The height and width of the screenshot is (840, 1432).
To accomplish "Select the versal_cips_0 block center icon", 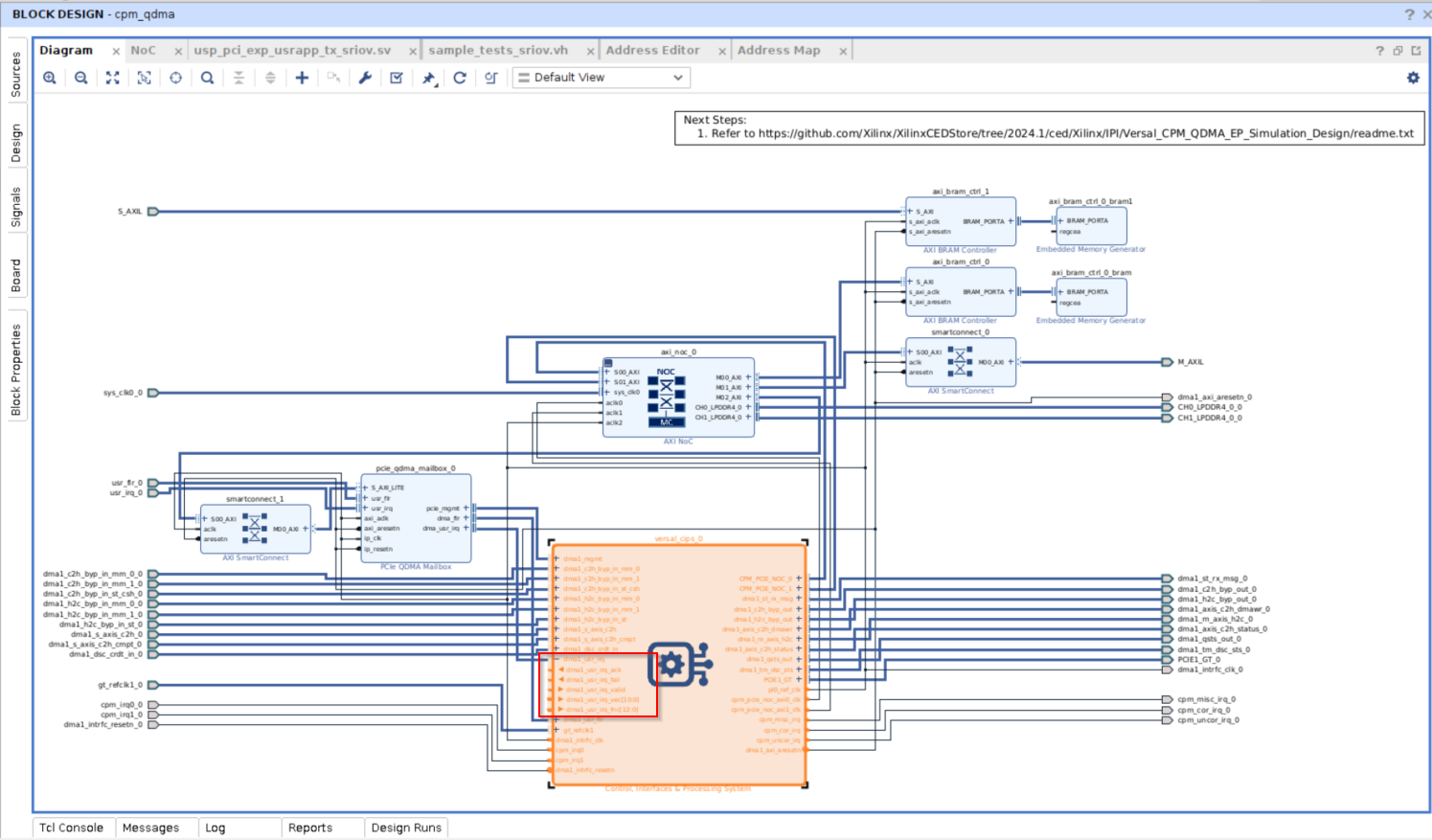I will 678,665.
